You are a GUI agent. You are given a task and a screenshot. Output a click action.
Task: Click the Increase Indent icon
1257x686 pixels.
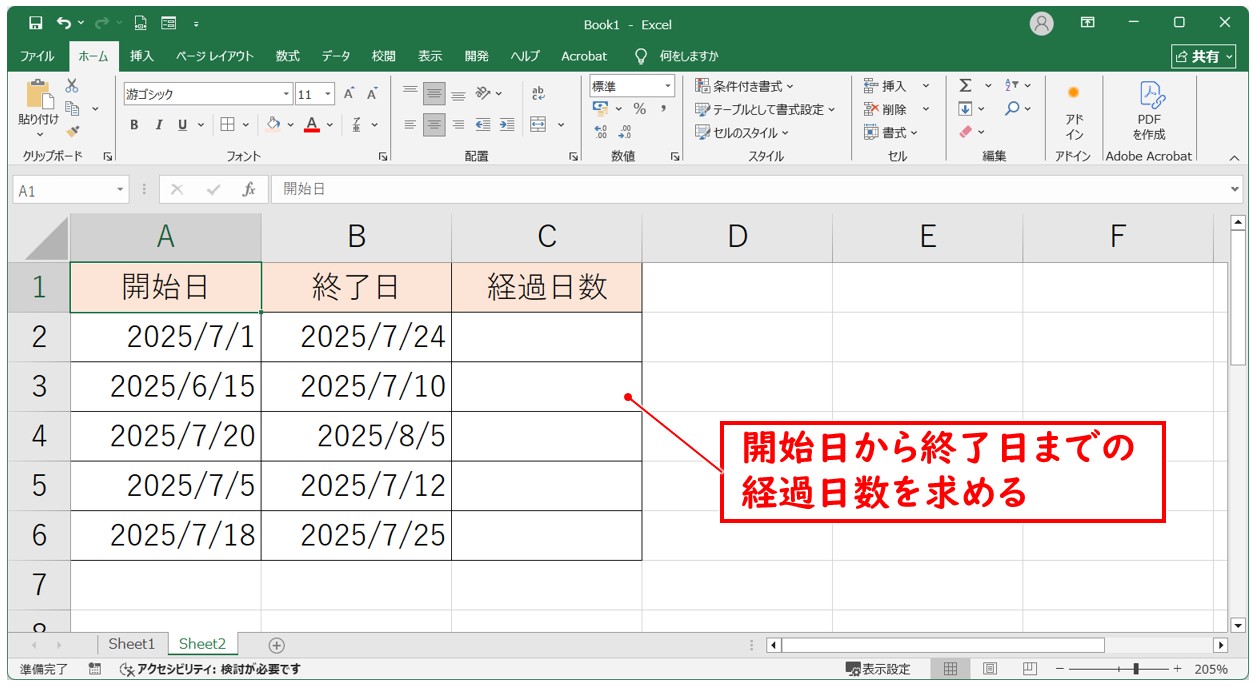[507, 125]
